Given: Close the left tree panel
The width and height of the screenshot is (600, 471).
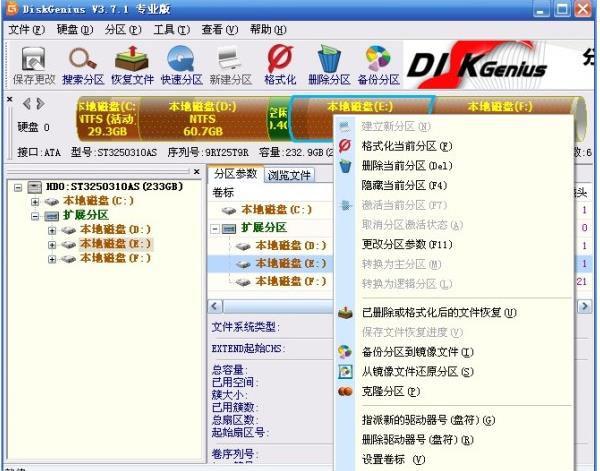Looking at the screenshot, I should pos(196,171).
